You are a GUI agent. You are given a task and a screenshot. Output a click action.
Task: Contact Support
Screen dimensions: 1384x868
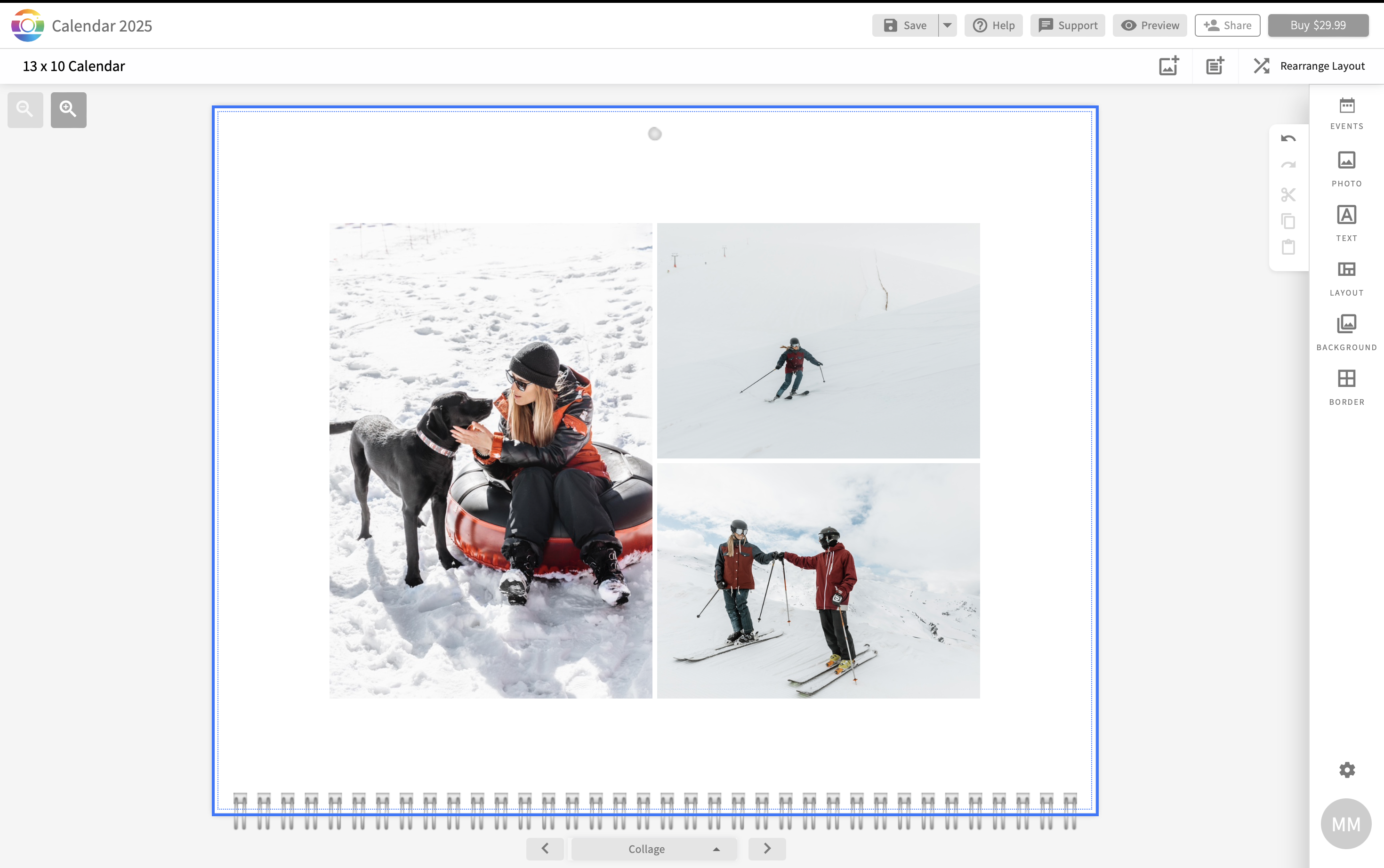1068,25
